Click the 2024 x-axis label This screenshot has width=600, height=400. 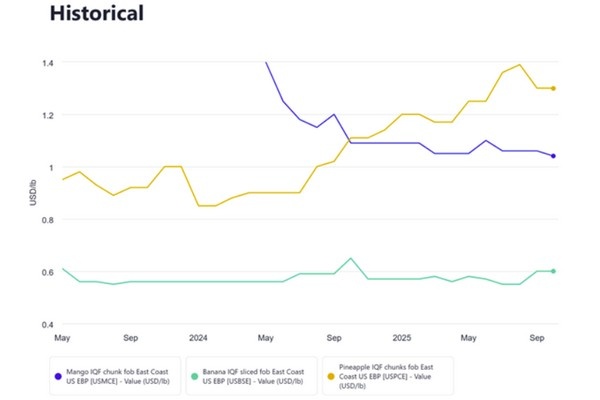[198, 339]
